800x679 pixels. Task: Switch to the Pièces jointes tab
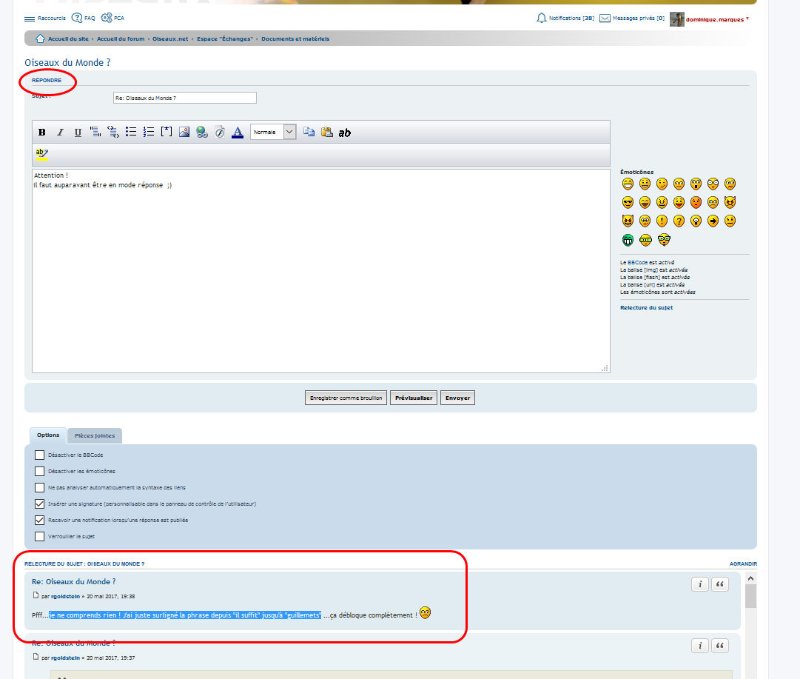pyautogui.click(x=96, y=436)
